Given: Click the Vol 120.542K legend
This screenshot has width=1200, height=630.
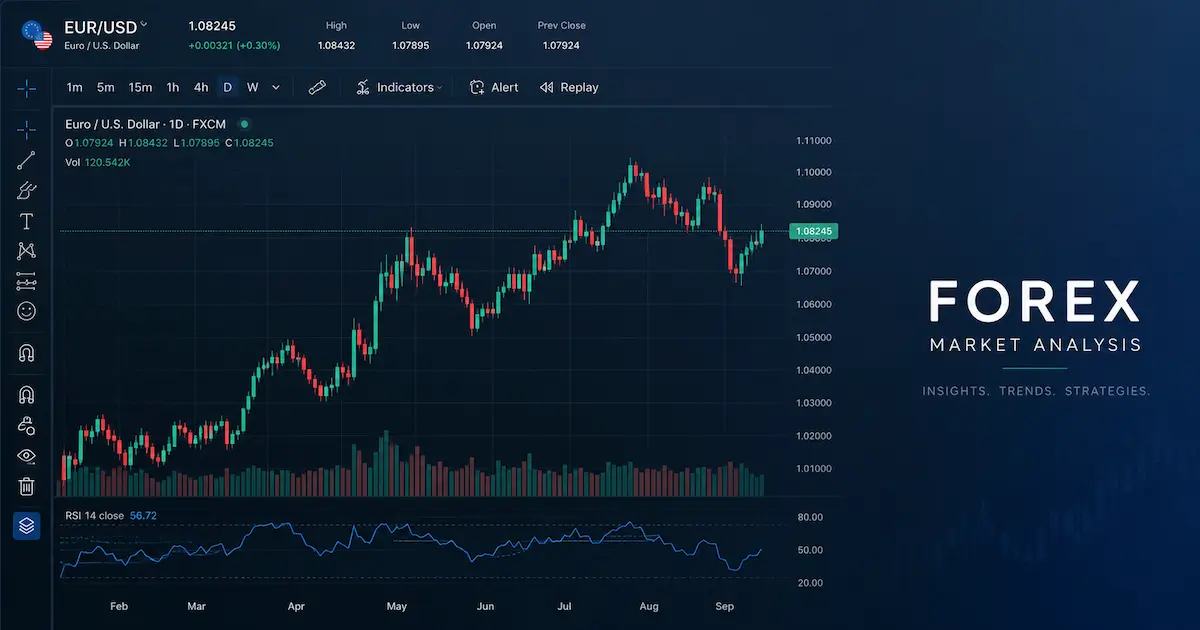Looking at the screenshot, I should (x=98, y=162).
